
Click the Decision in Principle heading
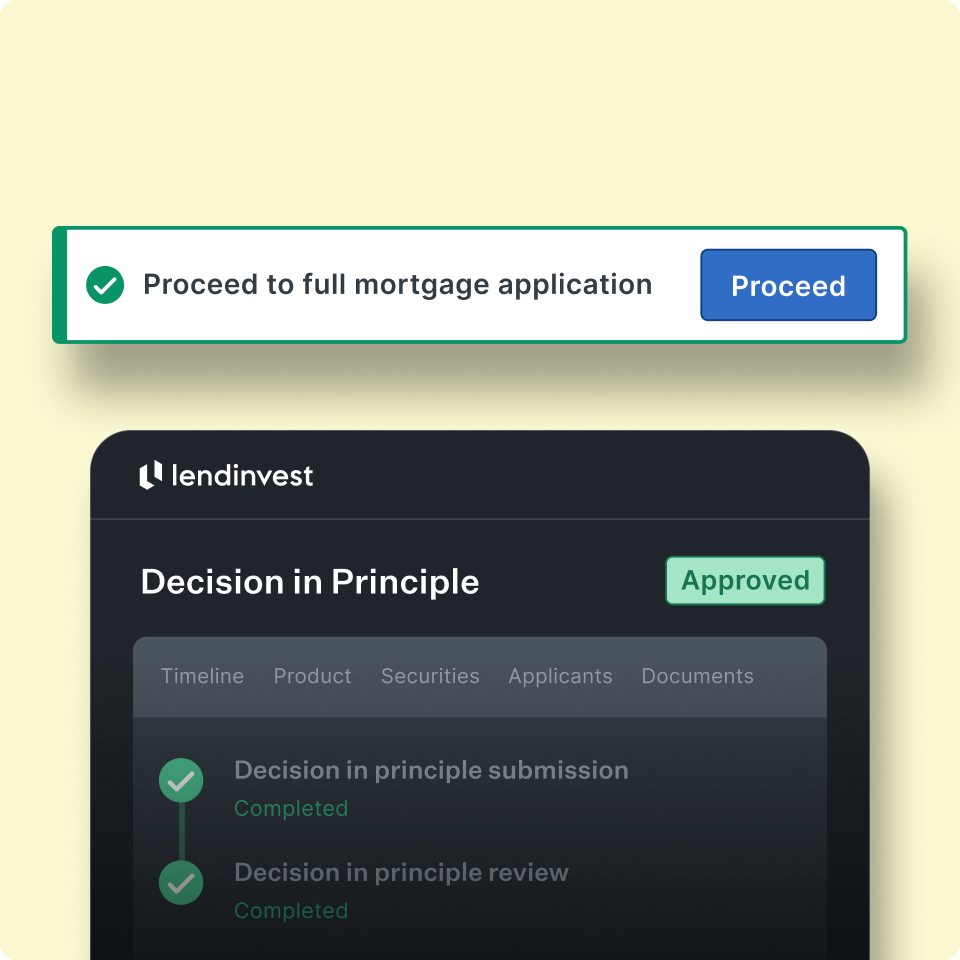pyautogui.click(x=310, y=582)
